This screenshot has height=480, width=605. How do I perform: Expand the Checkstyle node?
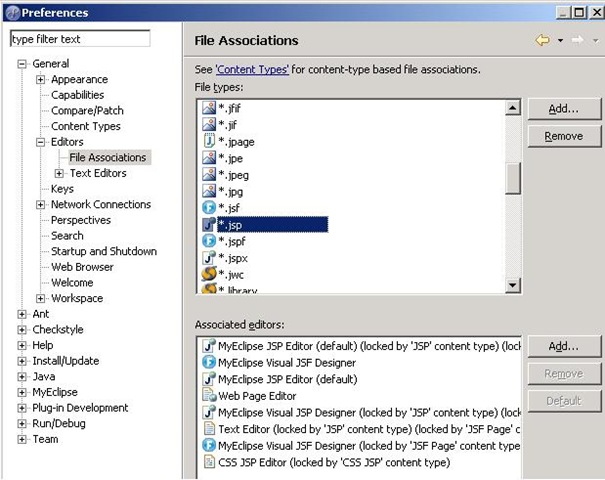(22, 330)
